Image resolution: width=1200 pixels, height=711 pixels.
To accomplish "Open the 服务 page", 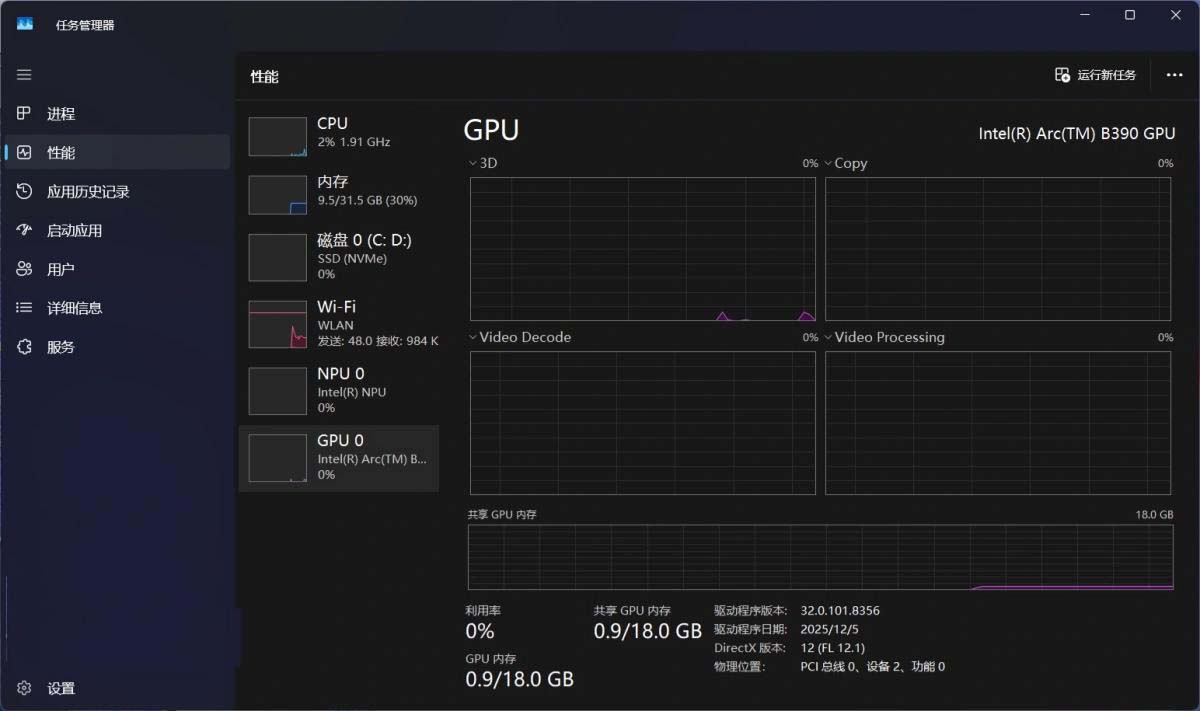I will tap(118, 347).
